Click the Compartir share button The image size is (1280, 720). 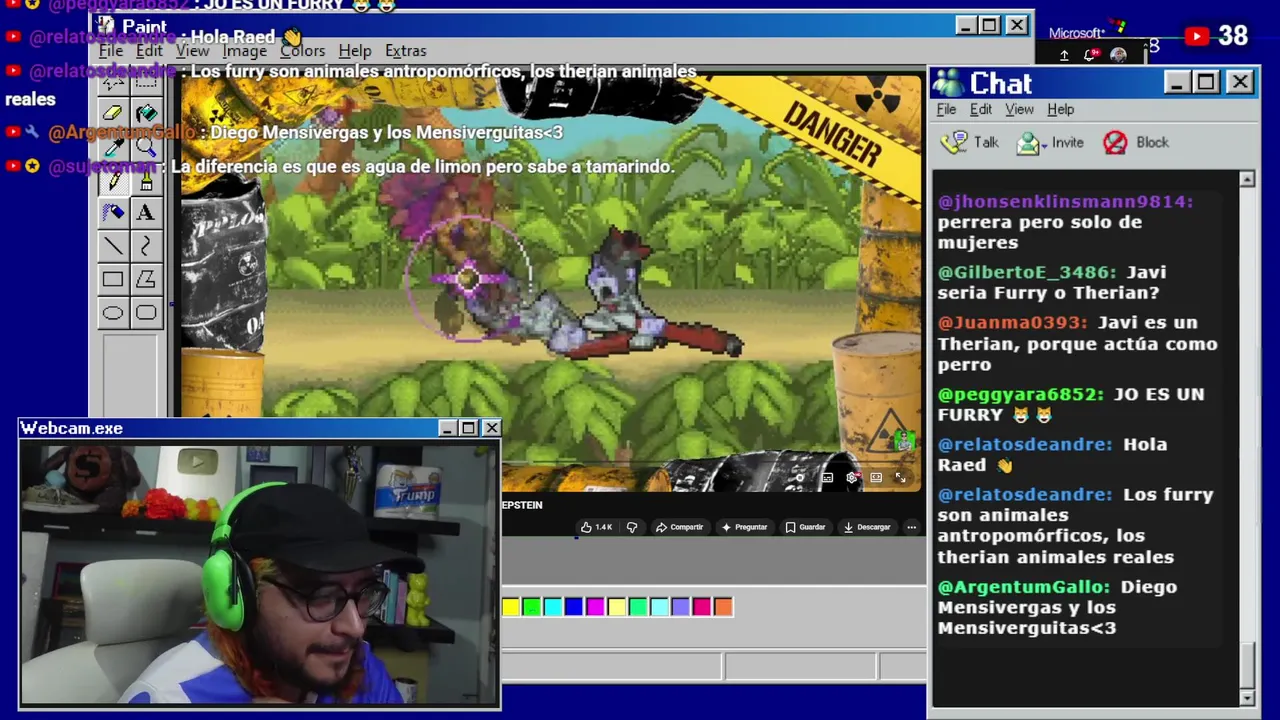[x=679, y=527]
